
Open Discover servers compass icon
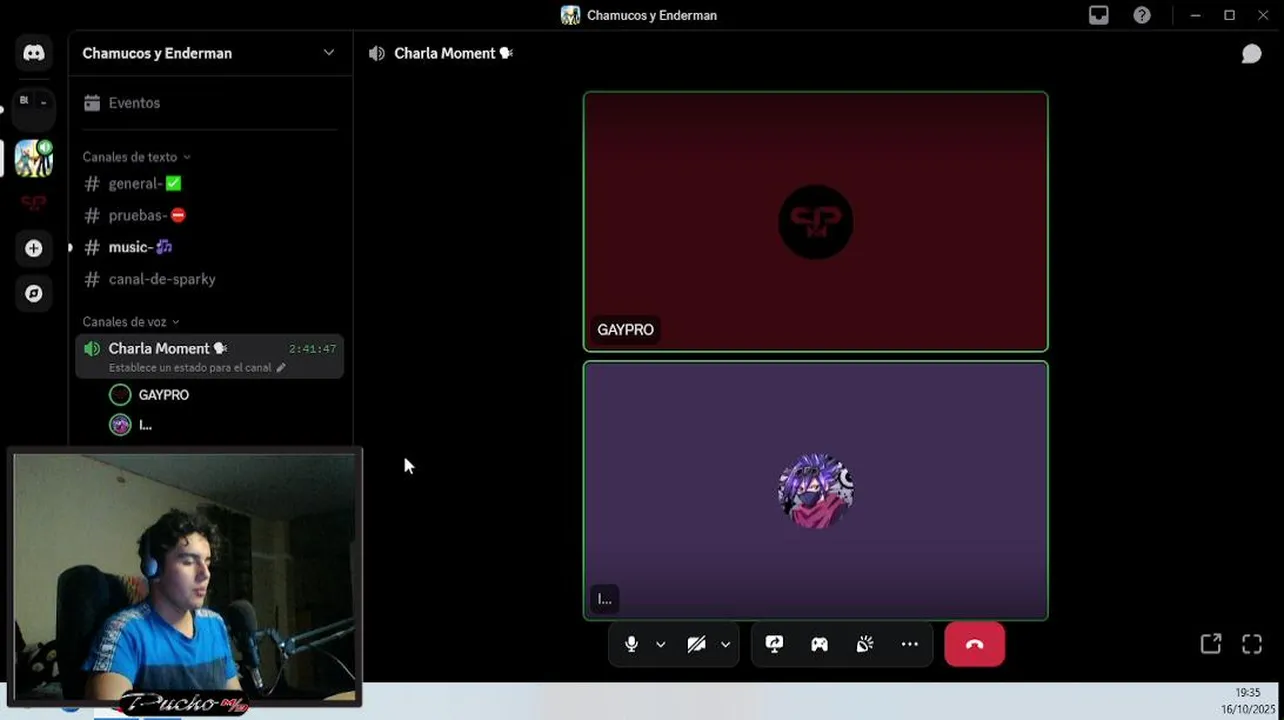pos(34,294)
